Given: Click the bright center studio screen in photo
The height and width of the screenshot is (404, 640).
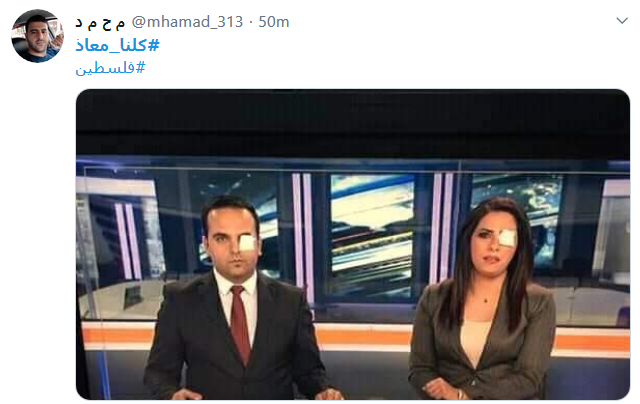Looking at the screenshot, I should 371,229.
